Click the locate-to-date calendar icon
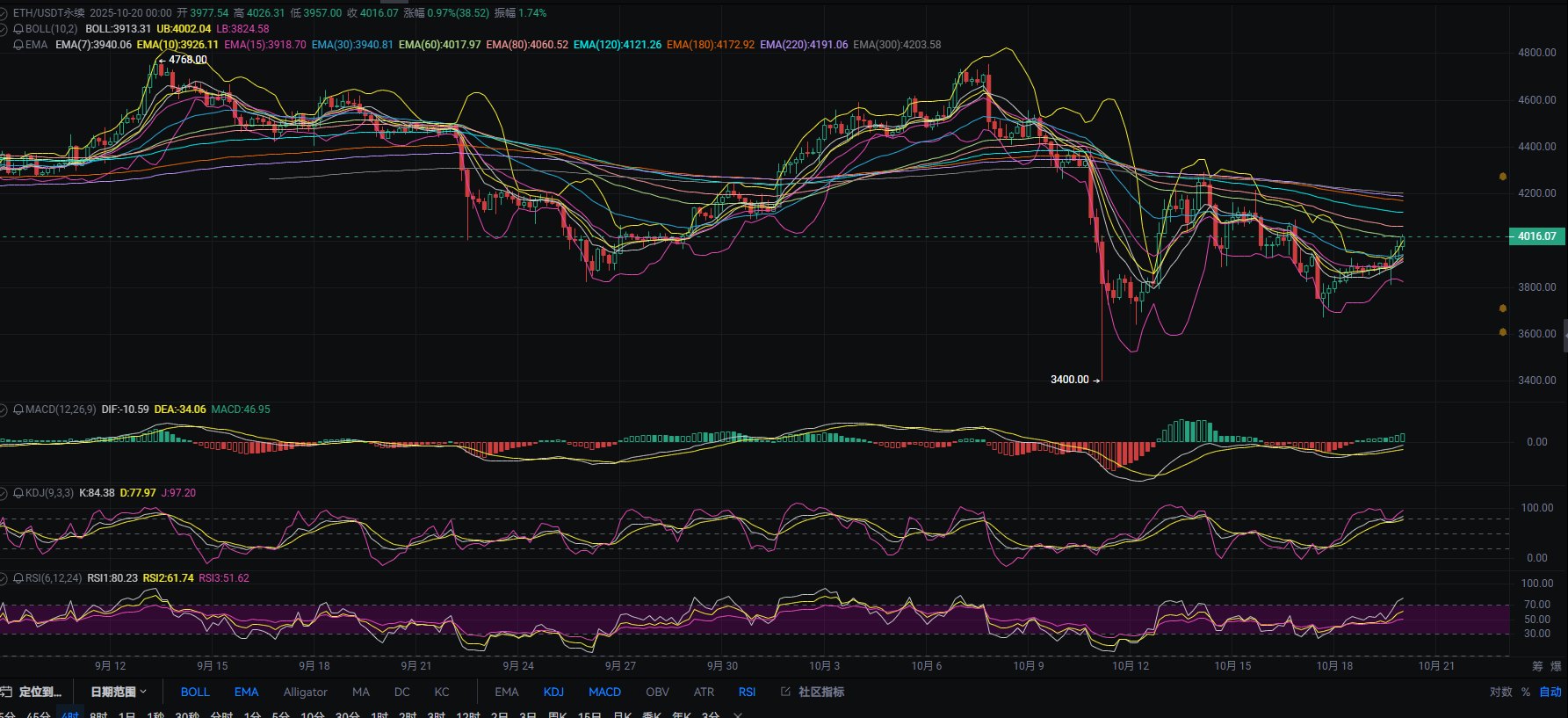This screenshot has width=1568, height=718. click(x=6, y=692)
